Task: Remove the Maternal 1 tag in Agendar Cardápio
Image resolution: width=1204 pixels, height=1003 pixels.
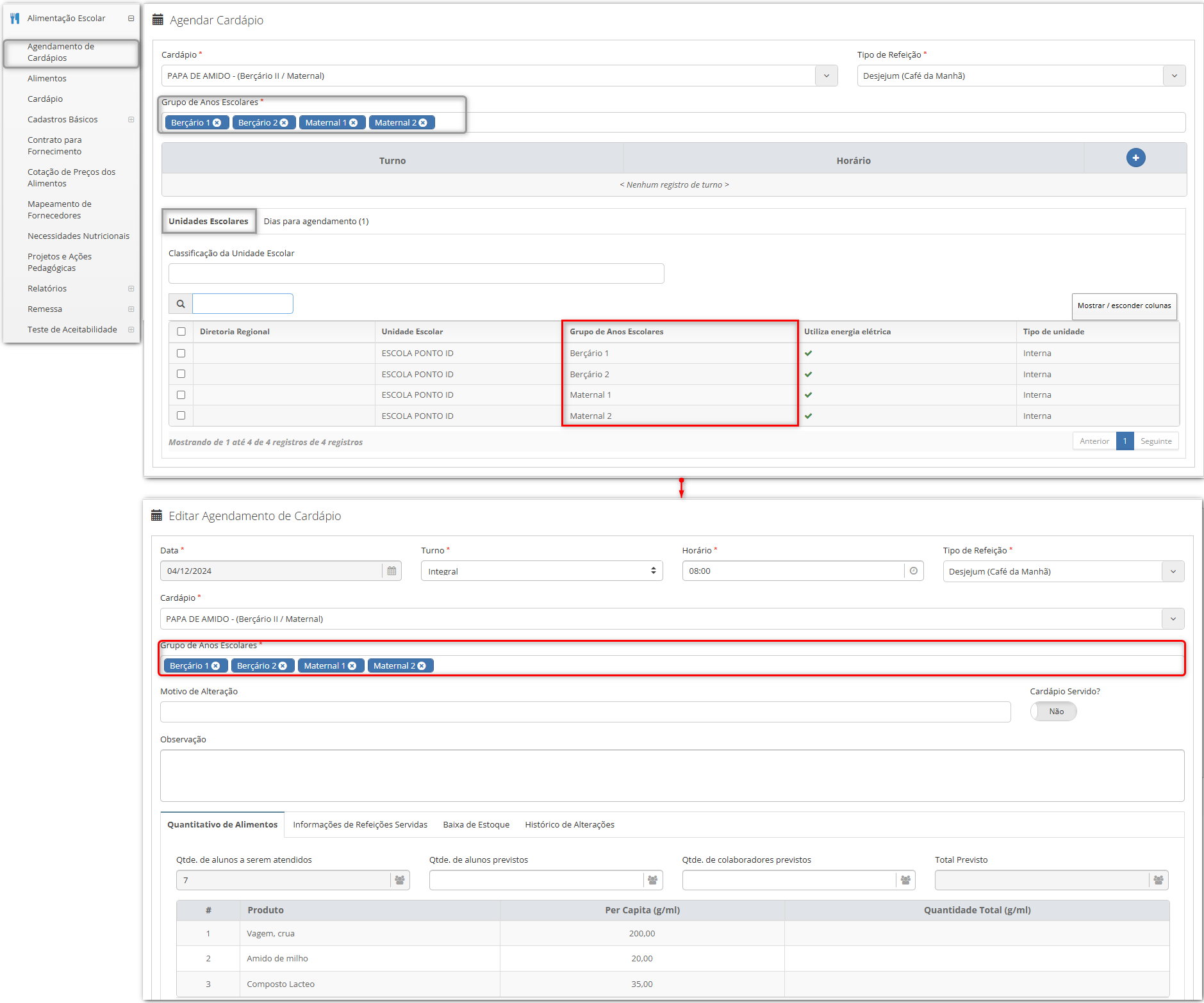Action: pos(353,123)
